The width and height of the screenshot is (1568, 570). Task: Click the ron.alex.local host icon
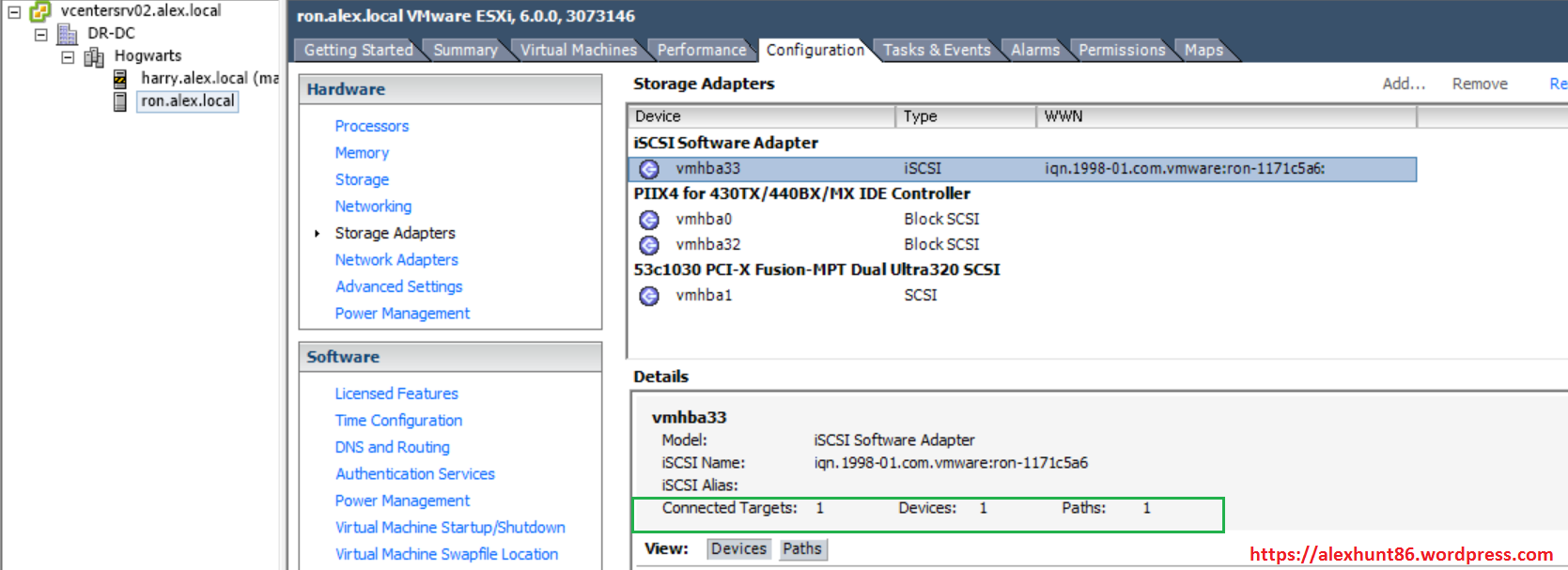tap(119, 101)
